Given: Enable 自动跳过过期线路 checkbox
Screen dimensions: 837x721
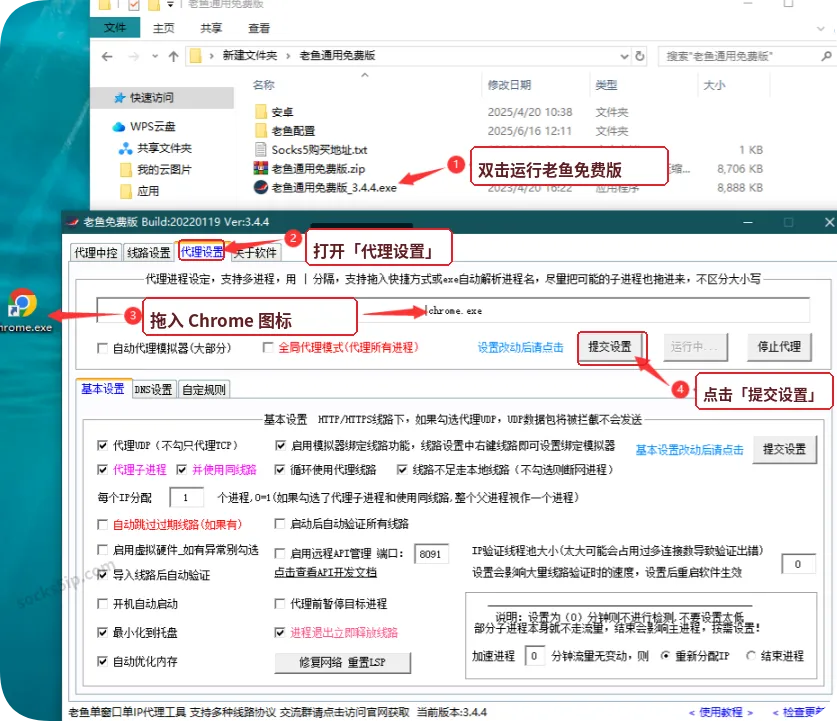Looking at the screenshot, I should (102, 525).
